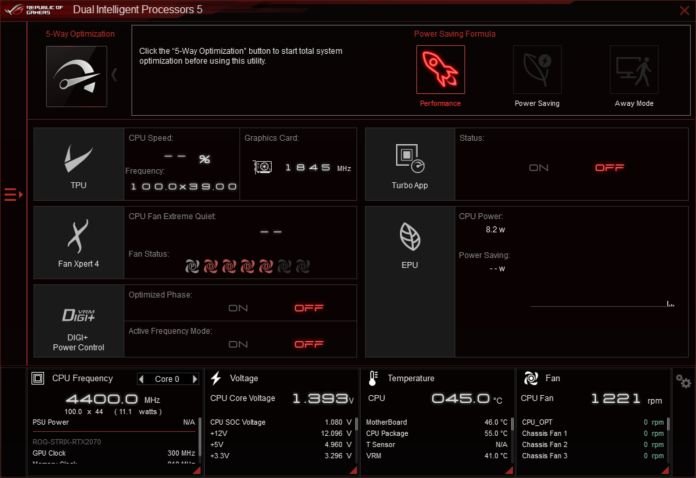Expand the CPU Frequency panel corner triangle

coord(197,470)
